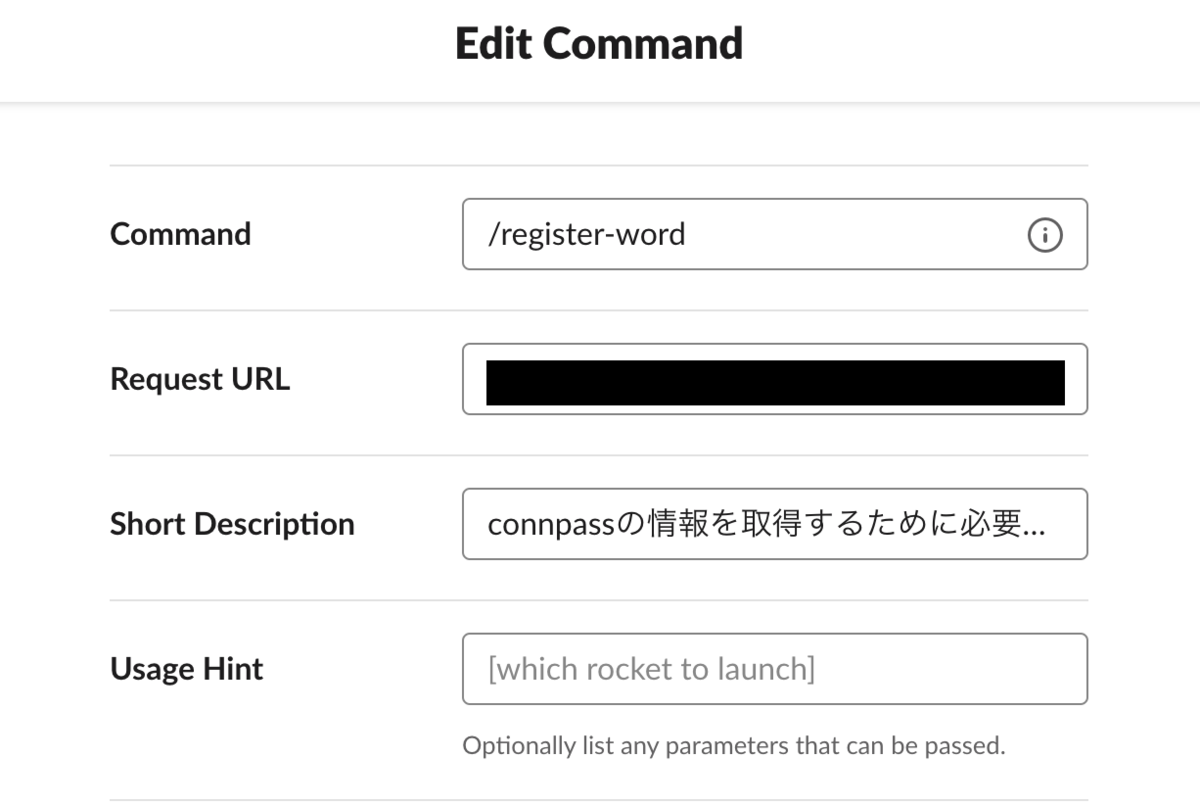Click the Usage Hint input field
Screen dimensions: 1200x805
click(775, 669)
